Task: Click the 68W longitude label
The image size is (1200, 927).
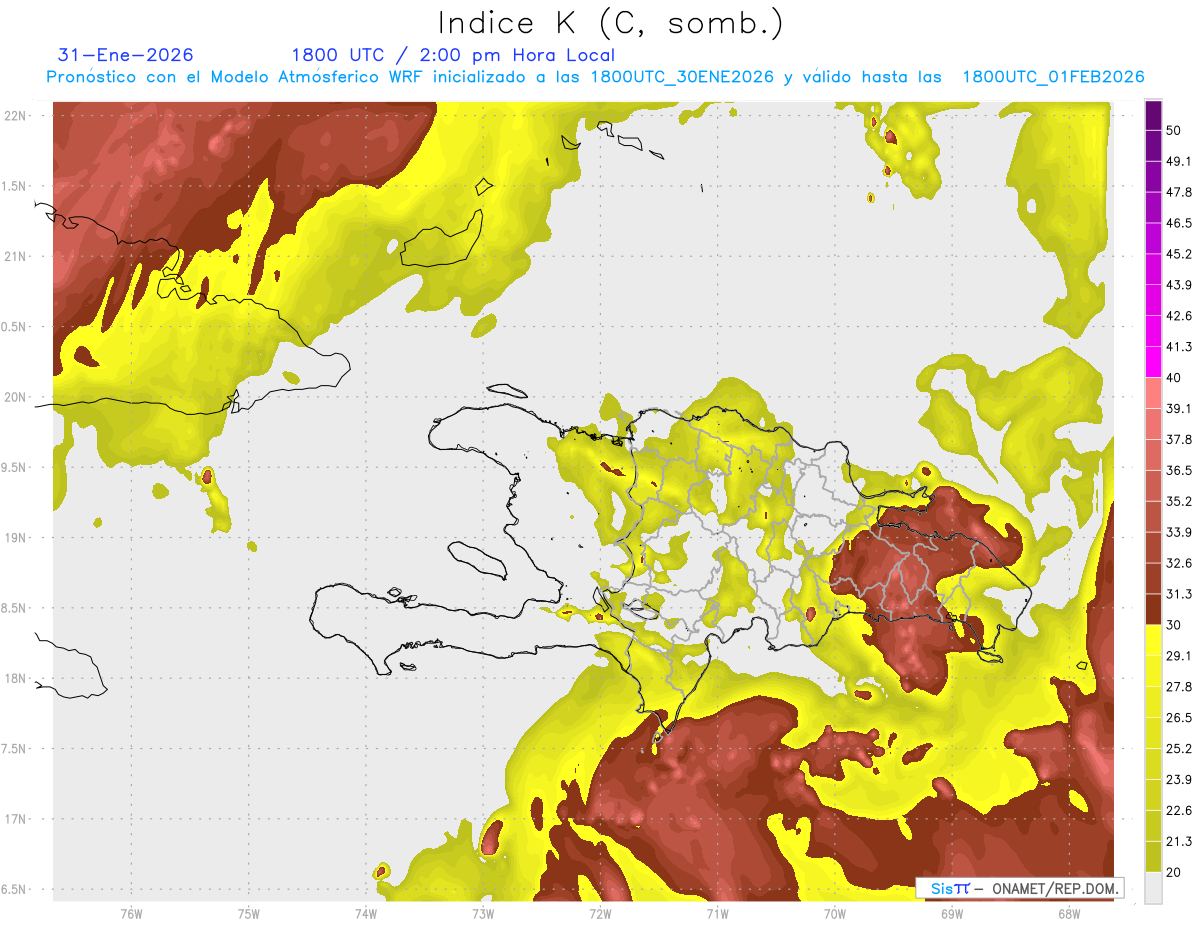Action: (x=1069, y=913)
